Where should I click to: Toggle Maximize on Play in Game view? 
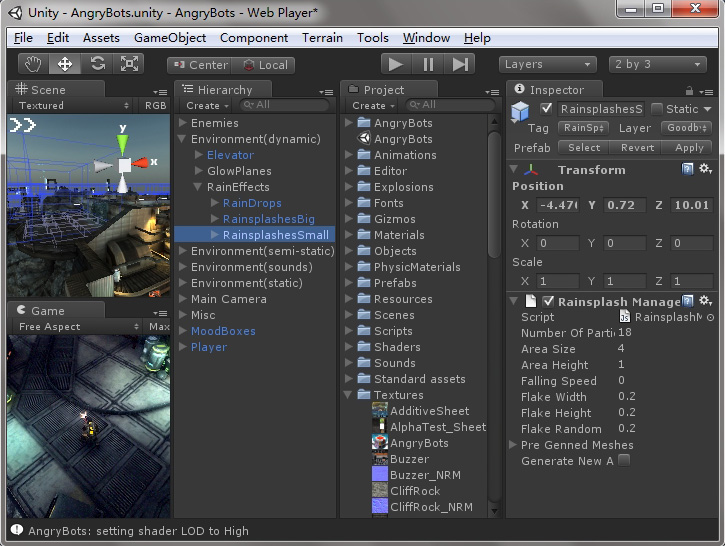(159, 326)
